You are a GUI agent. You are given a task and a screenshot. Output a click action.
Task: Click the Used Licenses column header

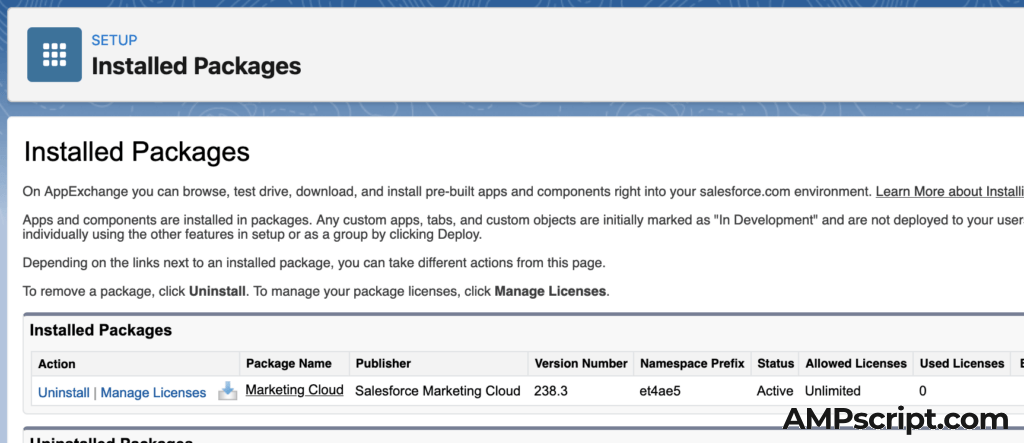[x=962, y=363]
